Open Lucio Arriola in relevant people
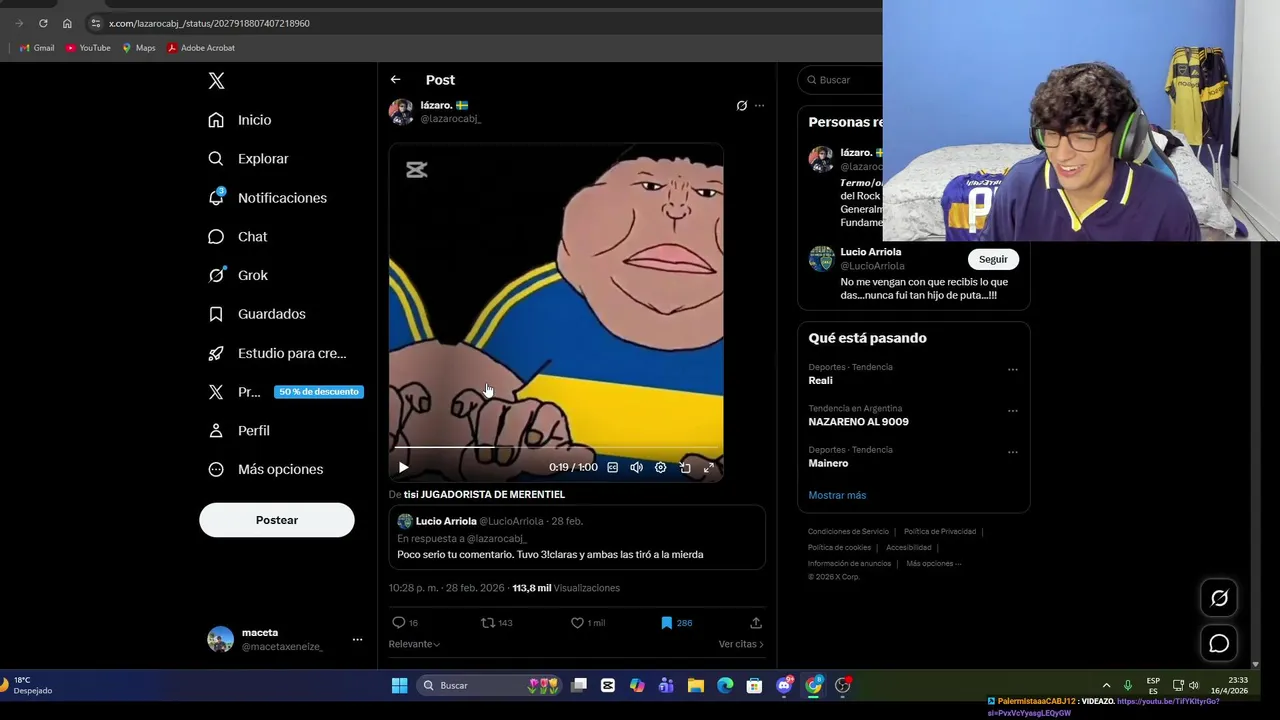1280x720 pixels. click(x=871, y=252)
